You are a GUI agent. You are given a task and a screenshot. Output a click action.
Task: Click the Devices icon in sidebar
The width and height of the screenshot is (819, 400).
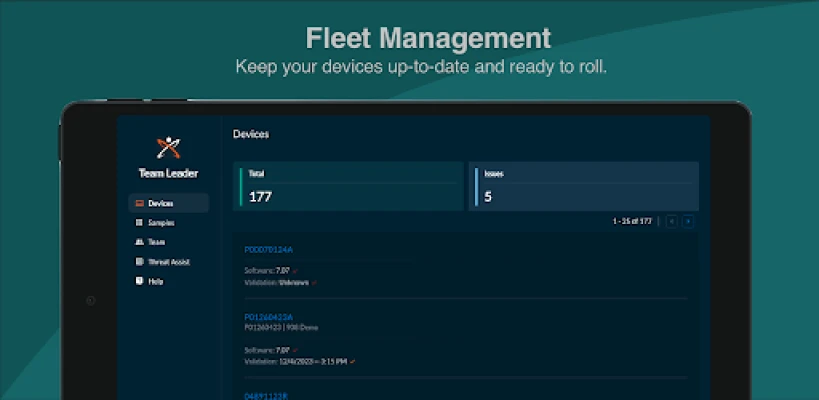click(139, 203)
